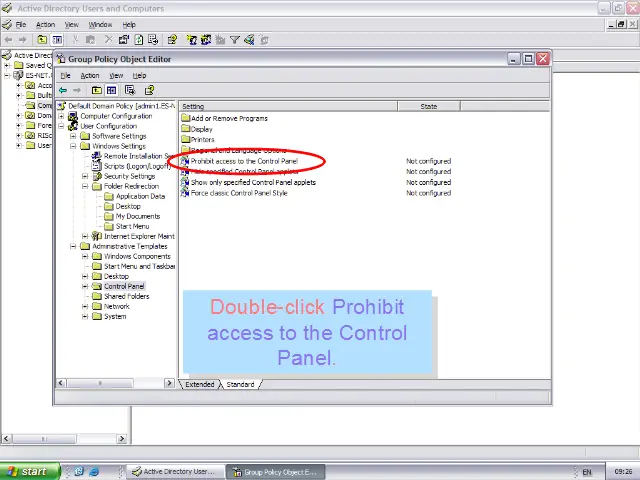Screen dimensions: 640x480
Task: Toggle Show/Hide Console Tree in Group Policy Editor
Action: pyautogui.click(x=111, y=90)
